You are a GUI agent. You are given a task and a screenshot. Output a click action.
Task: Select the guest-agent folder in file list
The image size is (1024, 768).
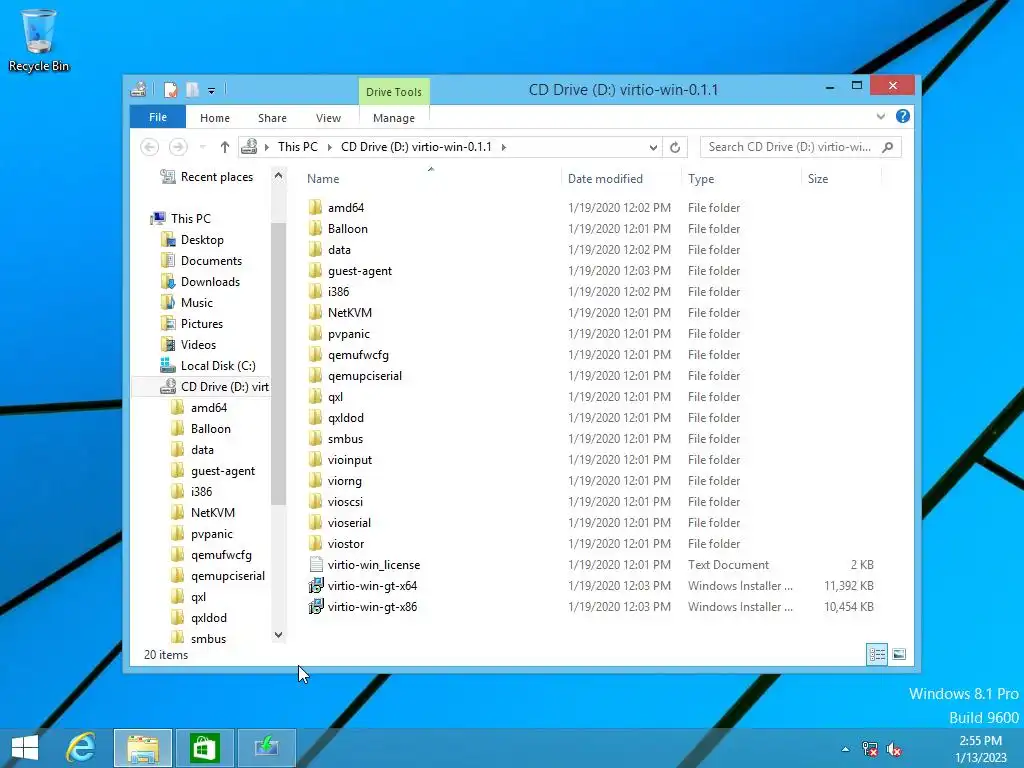click(x=360, y=270)
